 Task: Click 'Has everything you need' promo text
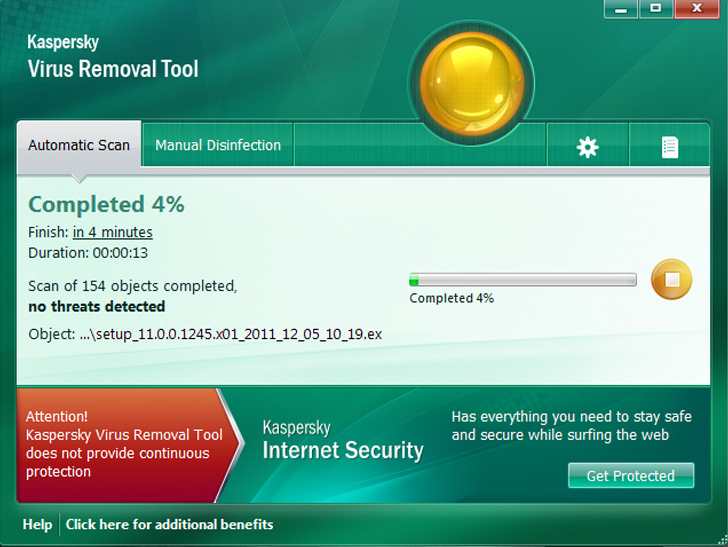572,426
